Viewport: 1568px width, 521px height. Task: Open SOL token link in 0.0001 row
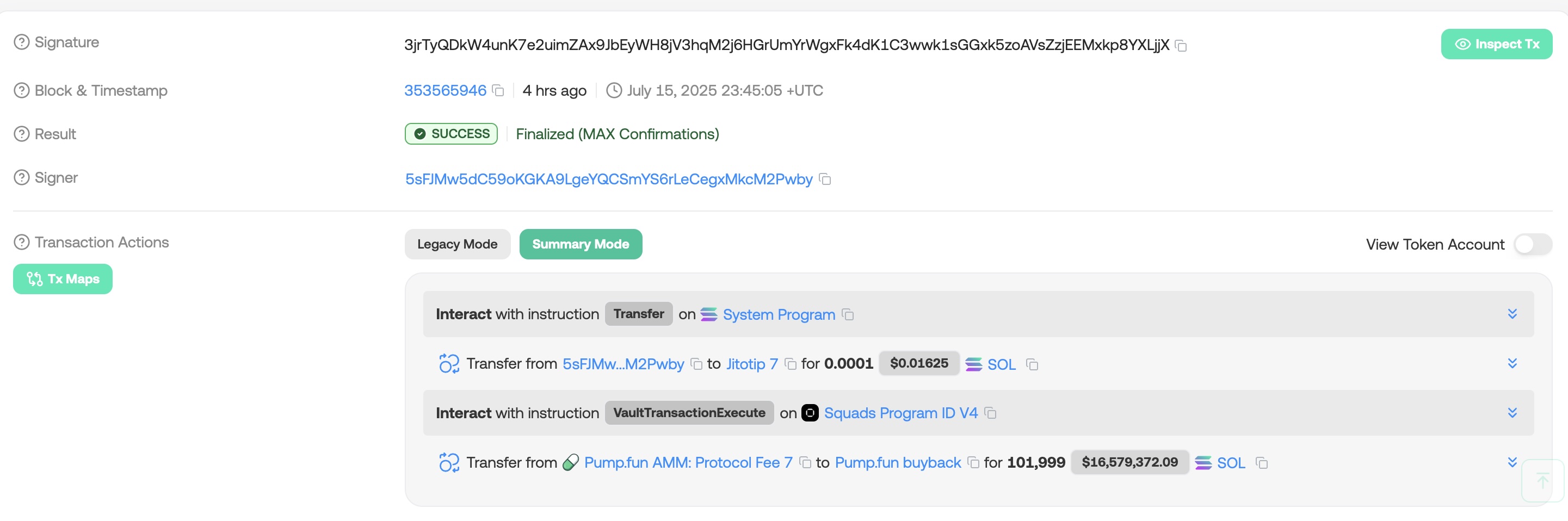pyautogui.click(x=1001, y=364)
